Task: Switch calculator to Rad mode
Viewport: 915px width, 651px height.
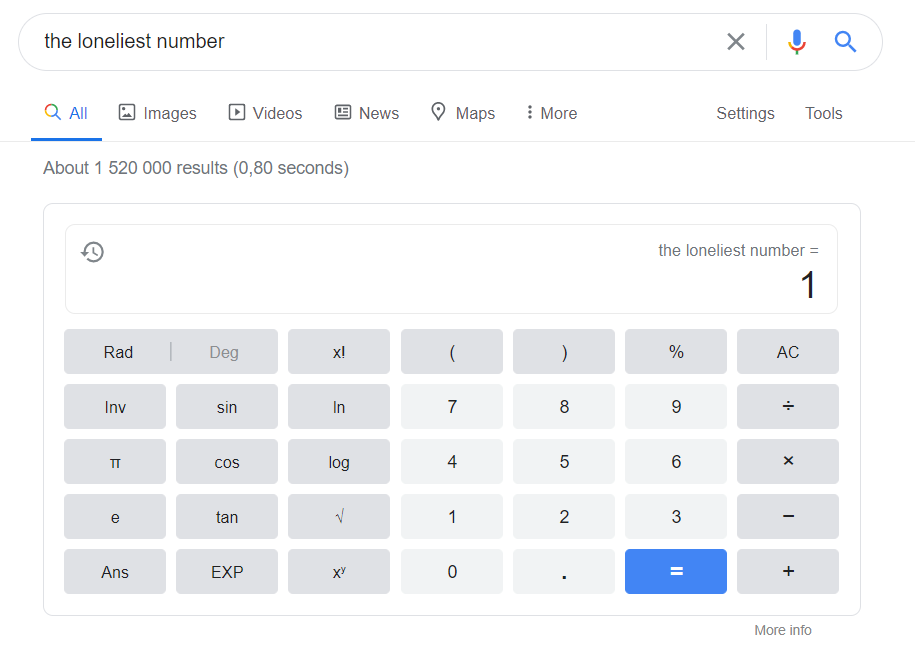Action: tap(117, 351)
